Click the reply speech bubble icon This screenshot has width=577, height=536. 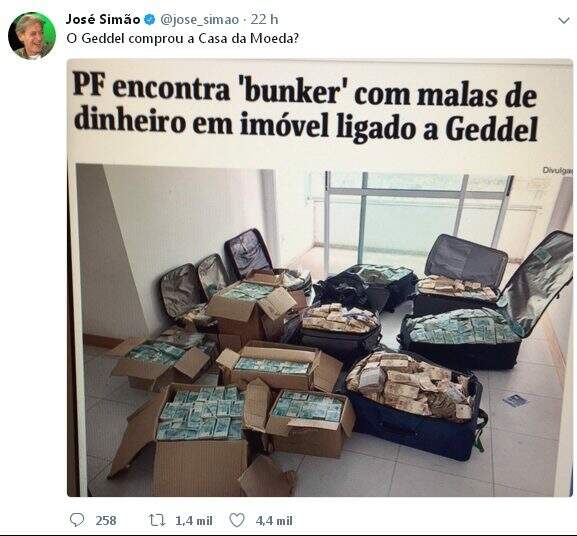coord(77,520)
